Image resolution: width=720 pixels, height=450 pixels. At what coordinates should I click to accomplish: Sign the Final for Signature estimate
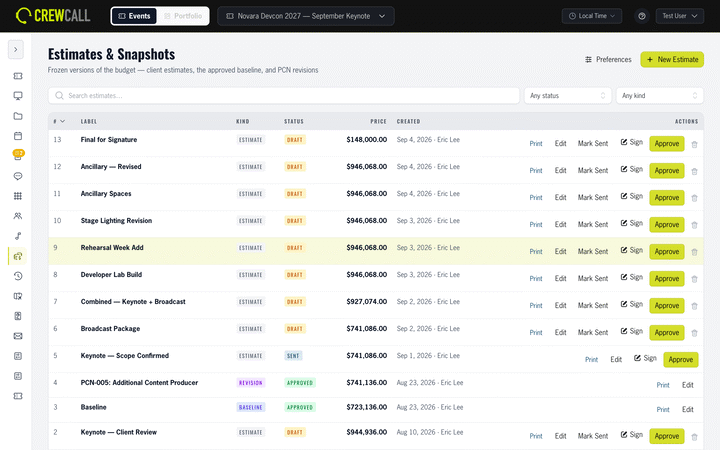coord(631,142)
